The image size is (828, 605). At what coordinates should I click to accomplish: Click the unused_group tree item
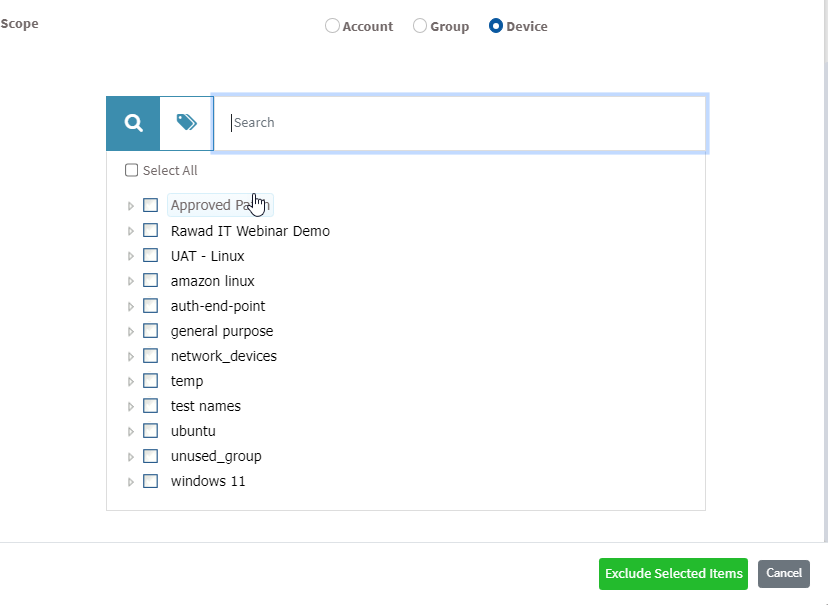coord(216,456)
